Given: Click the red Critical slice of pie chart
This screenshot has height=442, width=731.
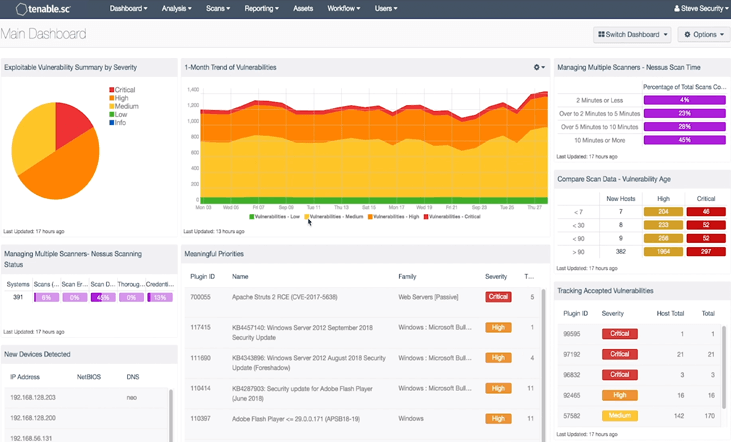Looking at the screenshot, I should tap(71, 124).
